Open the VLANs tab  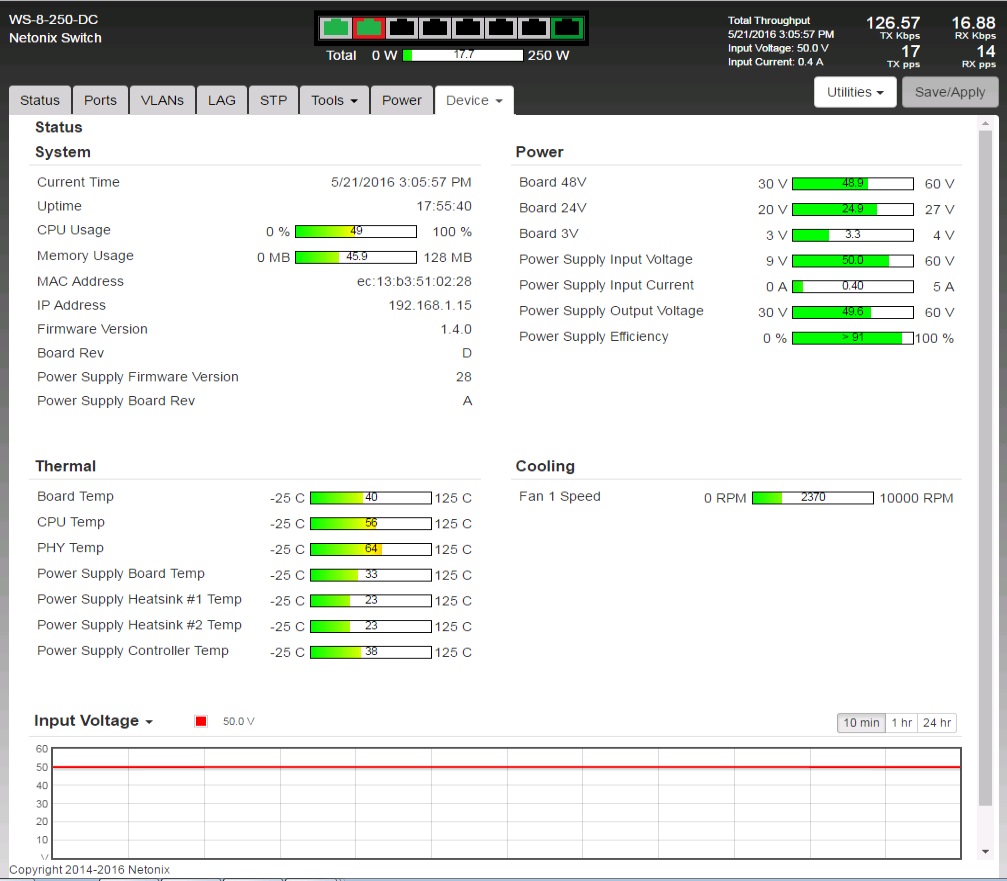click(x=162, y=100)
